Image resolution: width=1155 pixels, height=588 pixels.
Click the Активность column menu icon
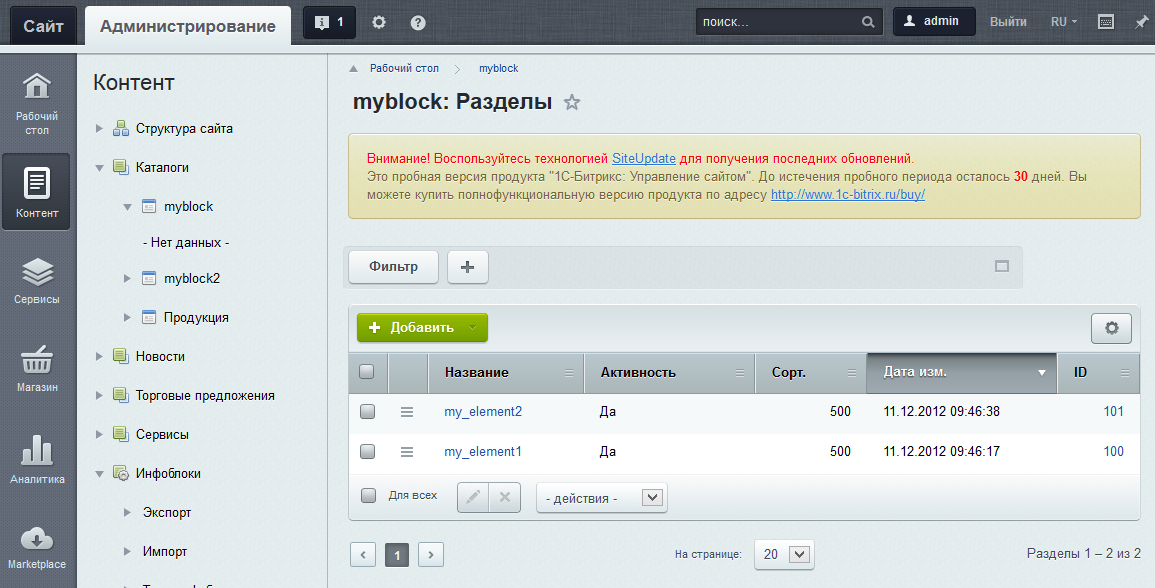(740, 373)
